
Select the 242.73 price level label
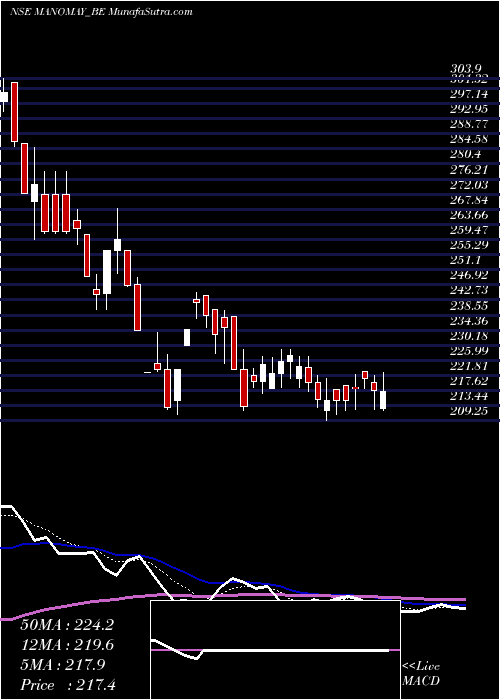[x=469, y=290]
